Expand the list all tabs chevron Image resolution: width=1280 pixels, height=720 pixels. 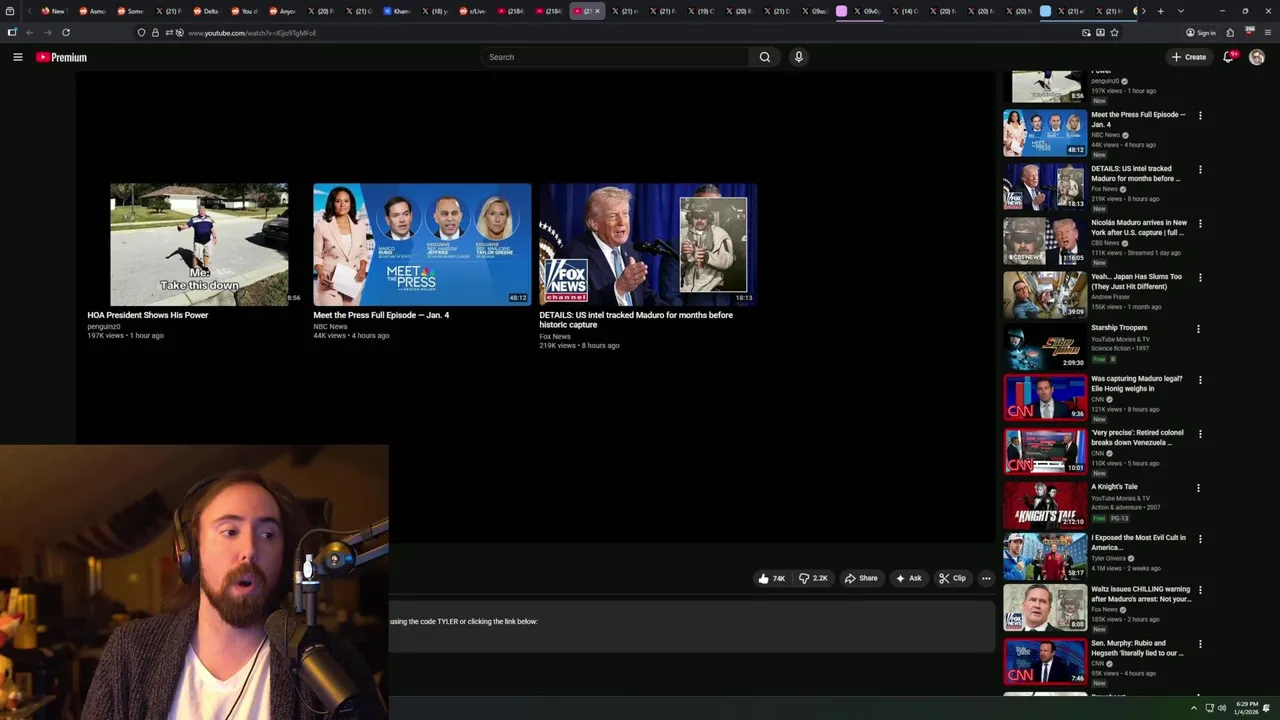(1181, 11)
